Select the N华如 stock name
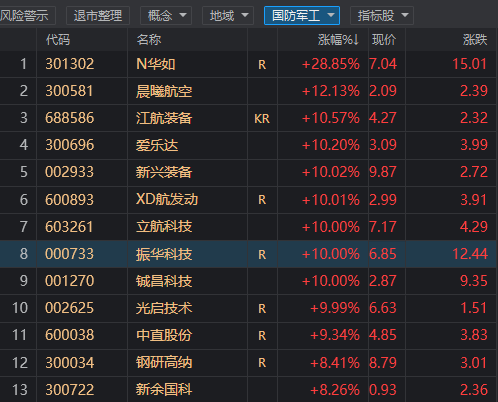Image resolution: width=498 pixels, height=402 pixels. click(156, 64)
